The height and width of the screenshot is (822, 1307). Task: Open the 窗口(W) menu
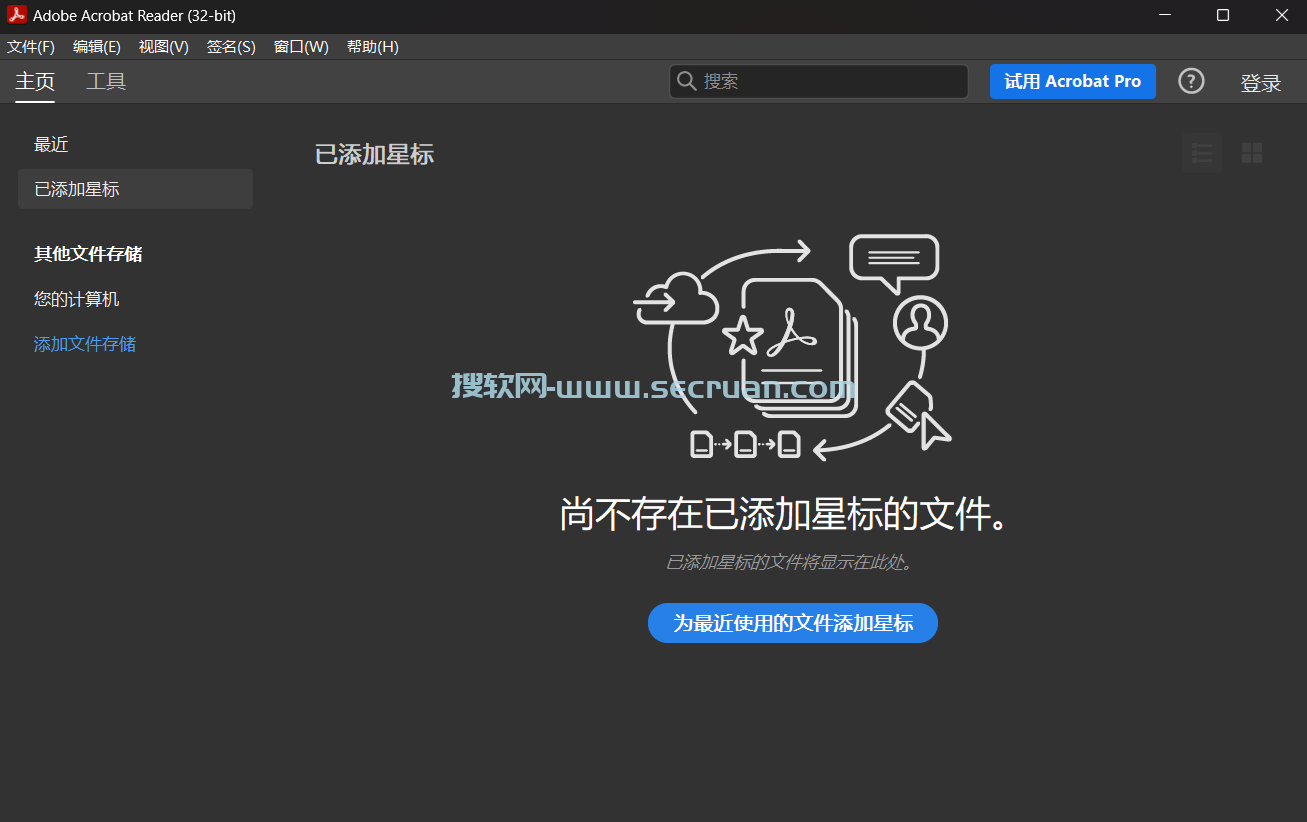click(x=301, y=47)
